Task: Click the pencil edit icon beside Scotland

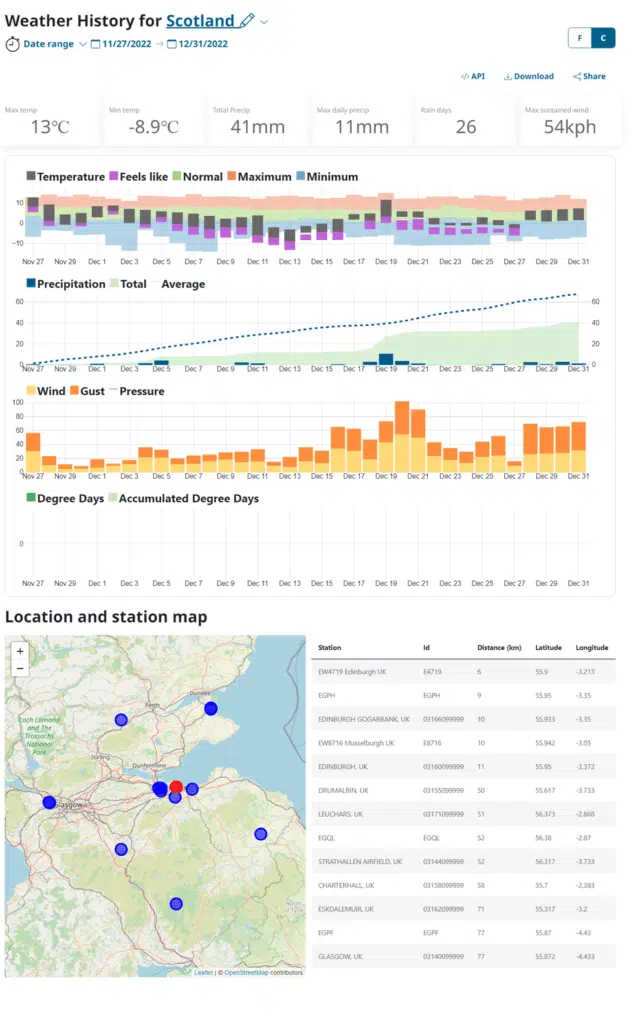Action: point(247,21)
